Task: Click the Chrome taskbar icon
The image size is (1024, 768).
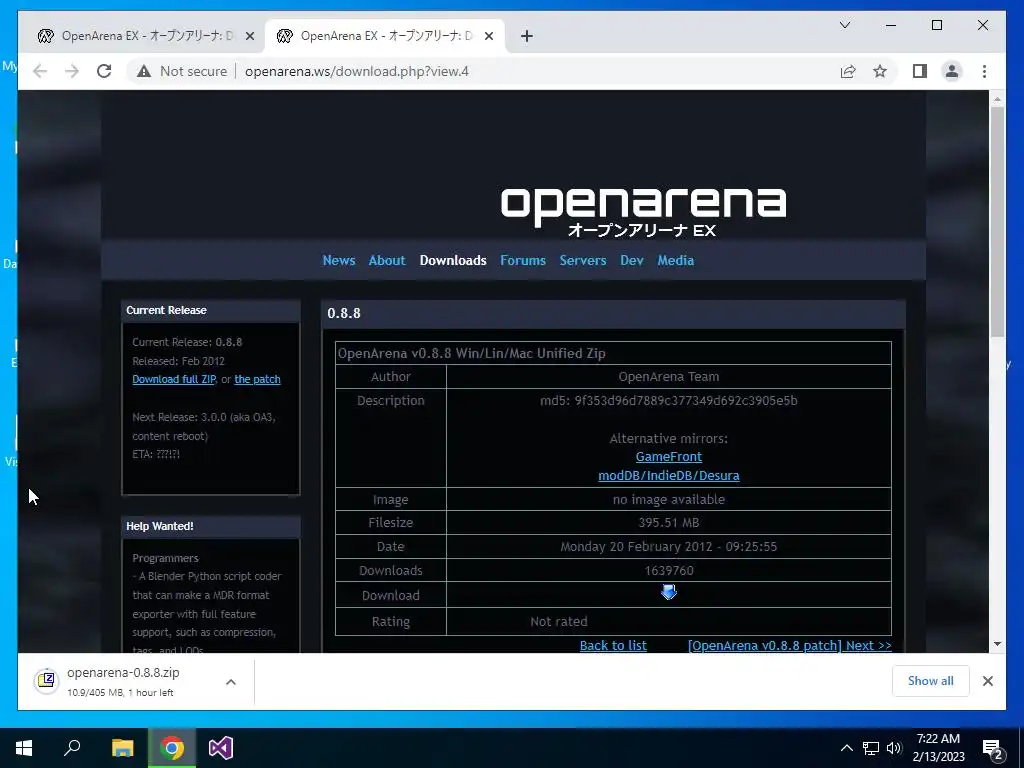Action: click(172, 748)
